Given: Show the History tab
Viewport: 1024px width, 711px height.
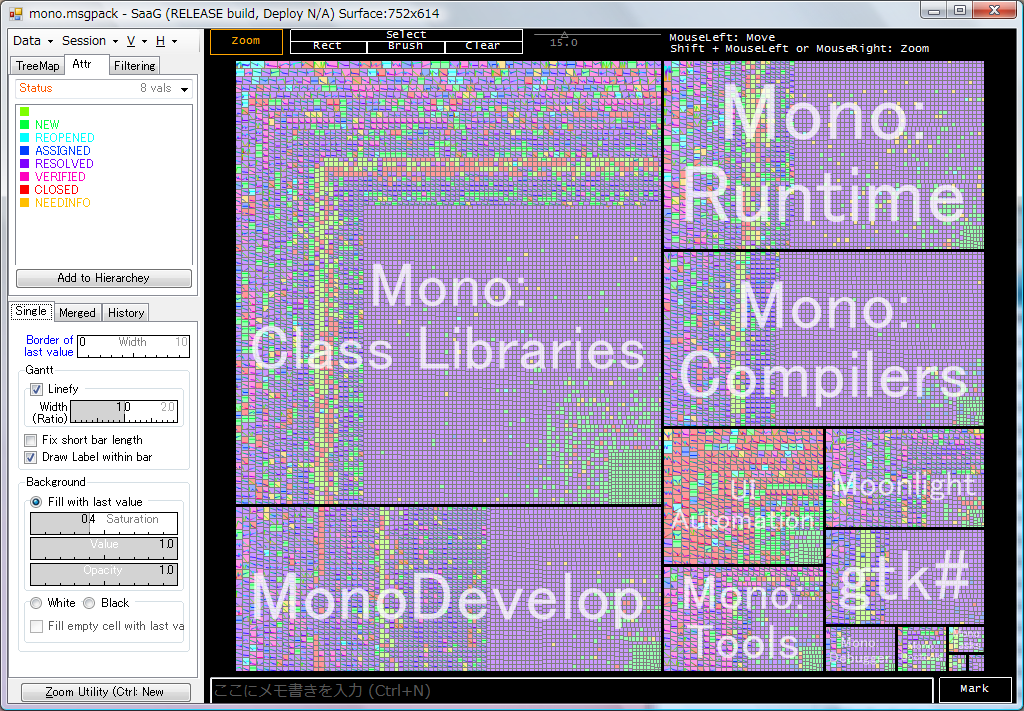Looking at the screenshot, I should click(x=126, y=313).
